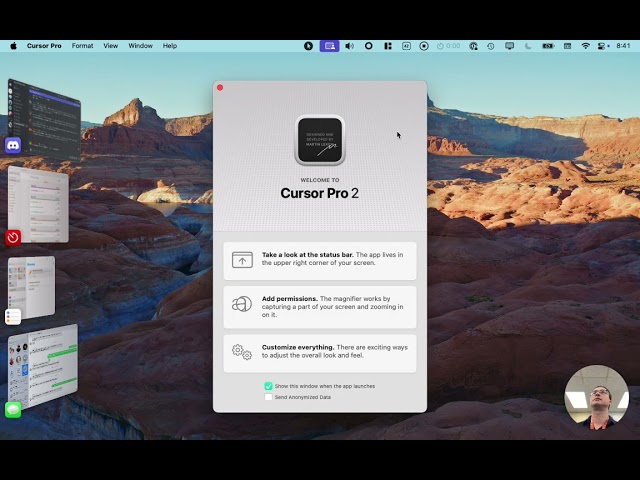The image size is (640, 480).
Task: Open the Apple menu
Action: [x=14, y=46]
